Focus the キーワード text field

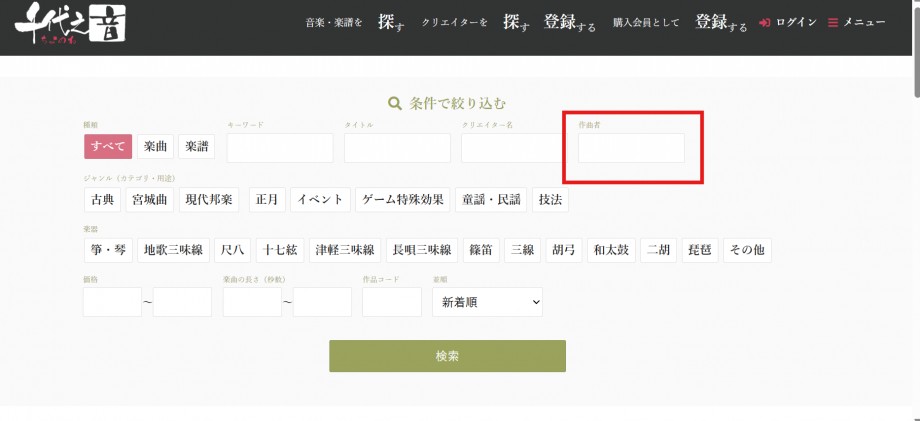pos(280,148)
